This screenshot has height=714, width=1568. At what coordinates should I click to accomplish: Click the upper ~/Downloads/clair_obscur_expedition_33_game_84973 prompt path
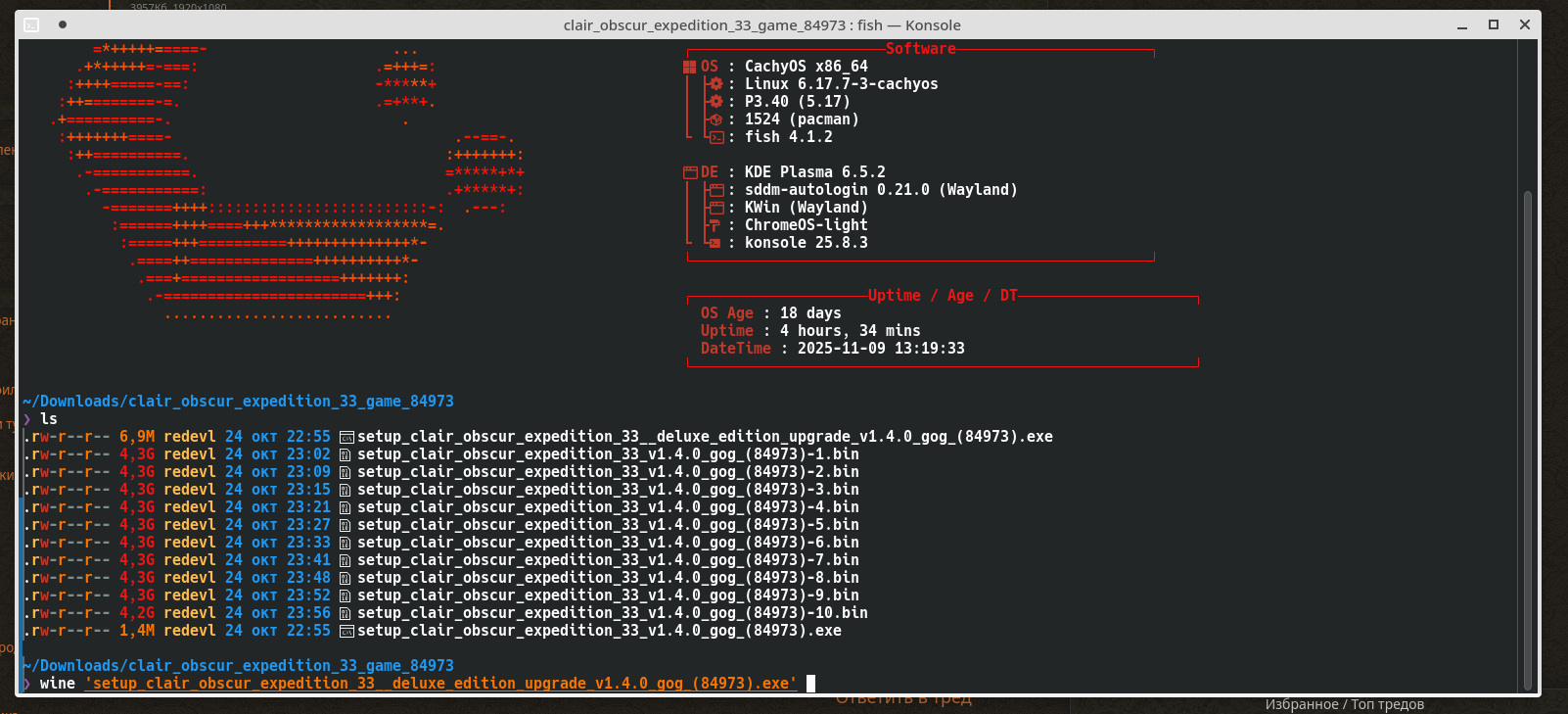pos(238,402)
